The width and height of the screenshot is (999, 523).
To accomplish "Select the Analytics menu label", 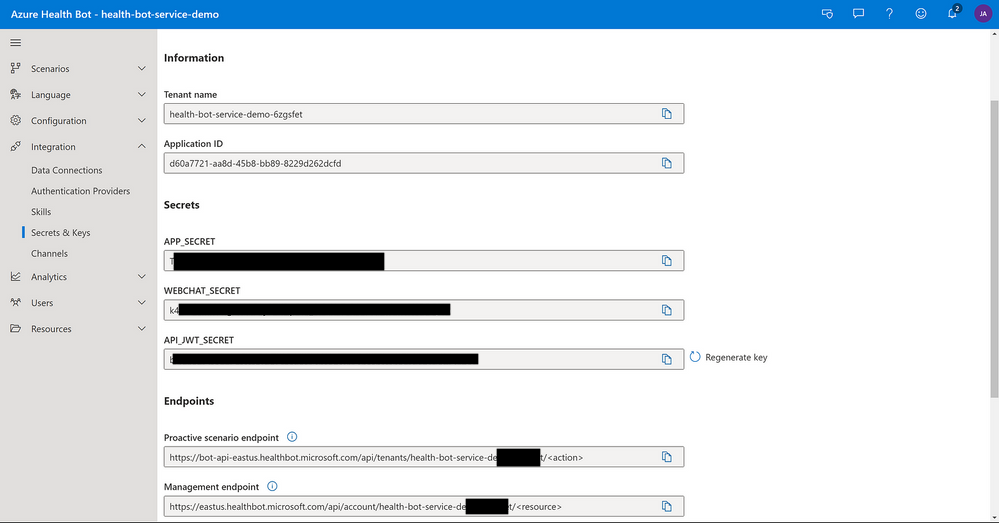I will tap(49, 277).
